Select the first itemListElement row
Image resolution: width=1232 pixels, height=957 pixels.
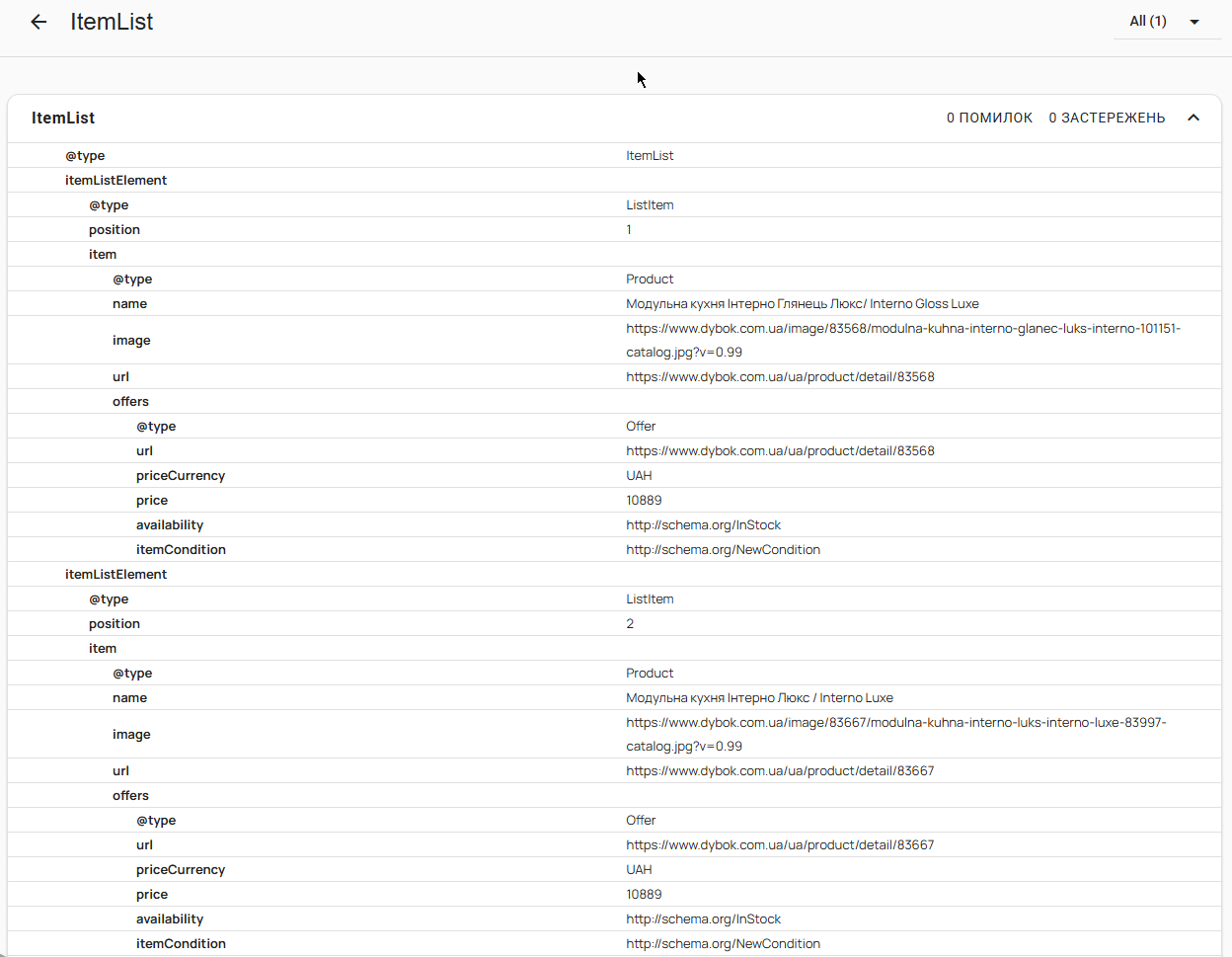tap(615, 180)
